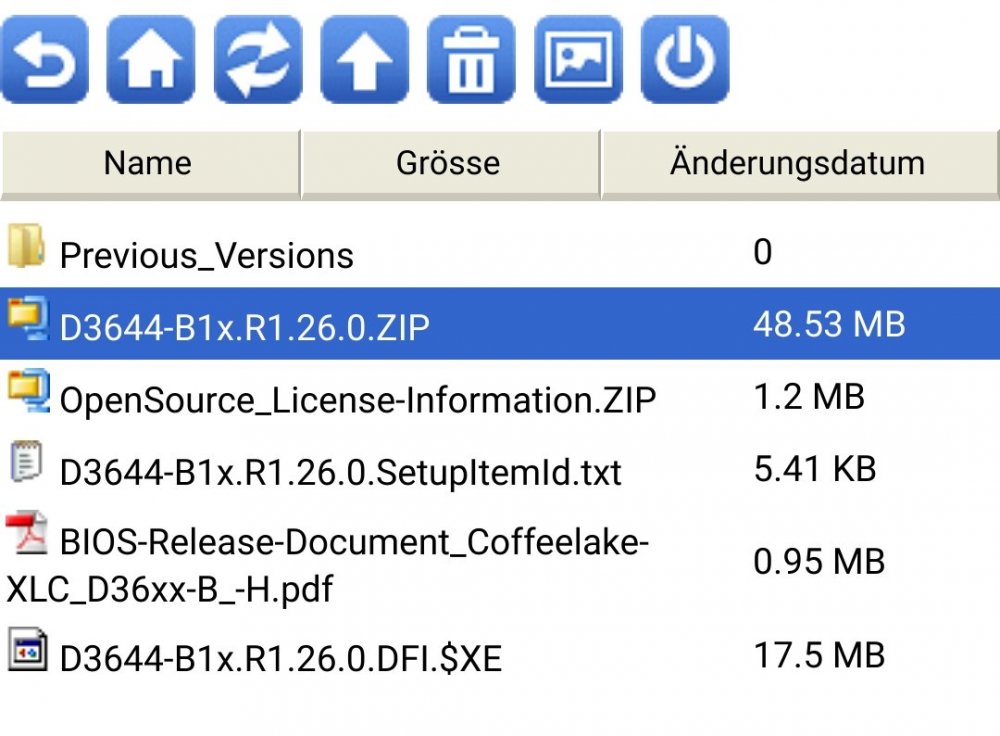This screenshot has width=1000, height=736.
Task: Sort files by Name column header
Action: click(x=150, y=164)
